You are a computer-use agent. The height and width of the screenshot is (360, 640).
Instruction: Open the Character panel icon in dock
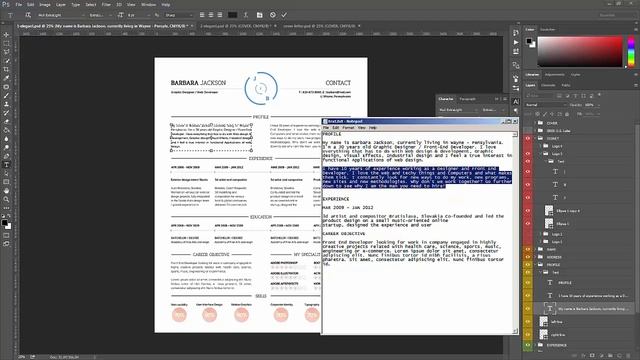tap(516, 102)
